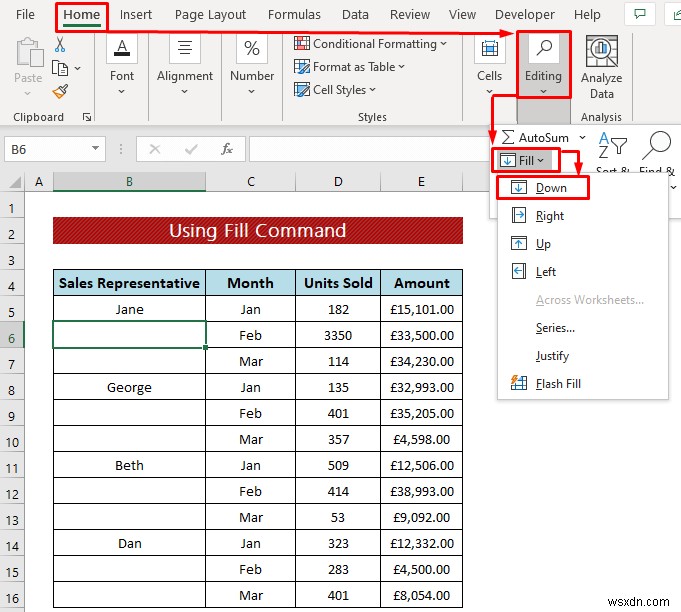Open the Page Layout tab
The width and height of the screenshot is (681, 612).
coord(210,15)
